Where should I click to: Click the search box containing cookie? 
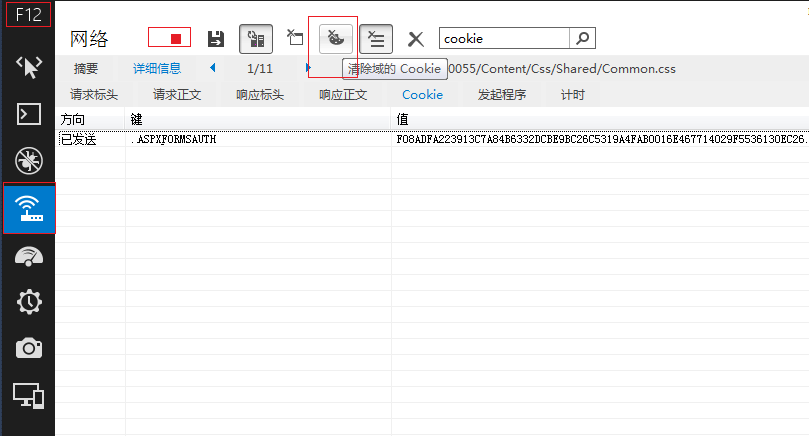[x=504, y=39]
